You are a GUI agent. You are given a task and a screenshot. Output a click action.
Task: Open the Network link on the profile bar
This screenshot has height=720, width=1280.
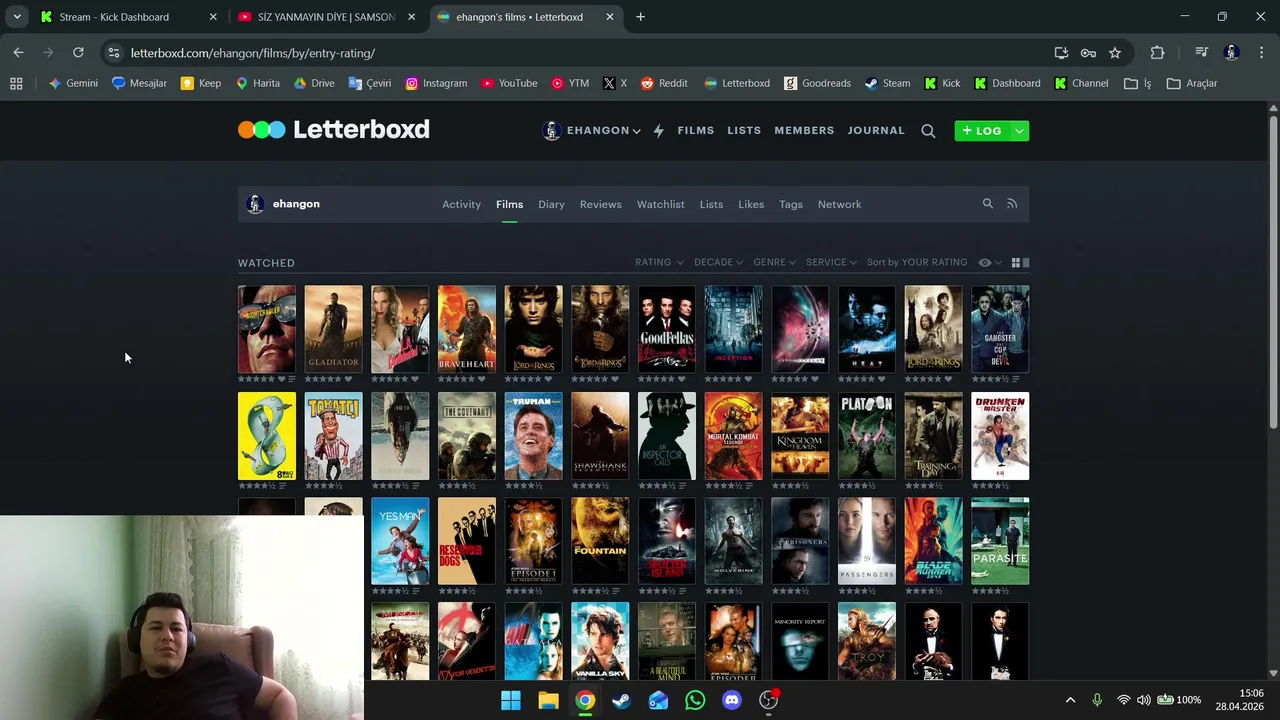coord(839,204)
